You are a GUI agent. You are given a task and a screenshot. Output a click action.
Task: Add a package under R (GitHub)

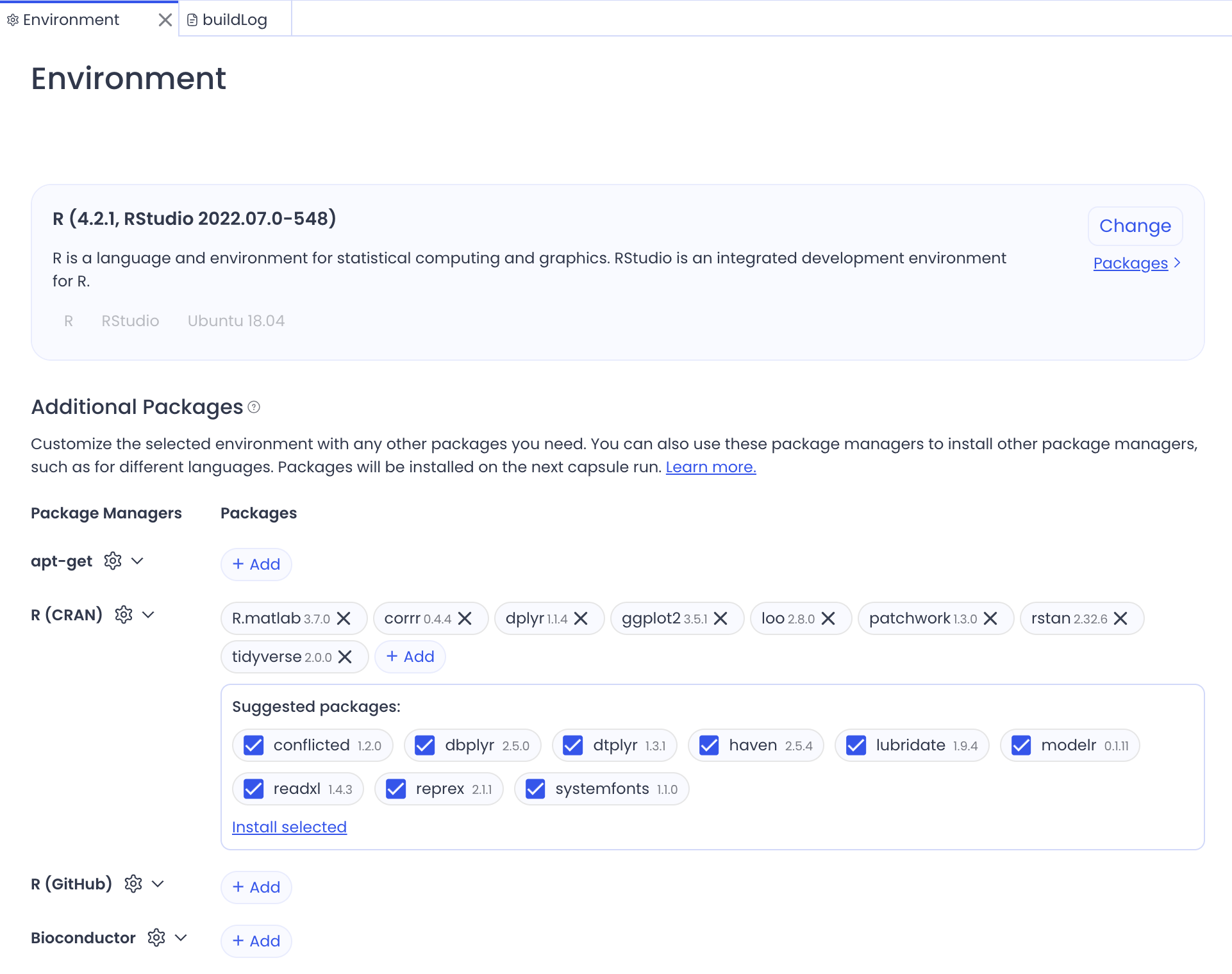(x=256, y=887)
